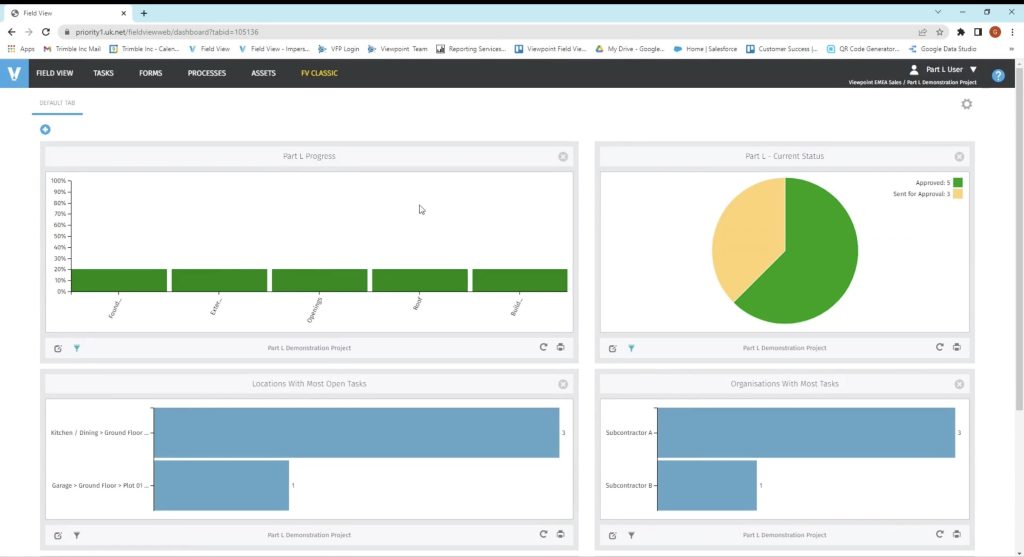Click the blue help question mark icon
The image size is (1024, 557).
pos(997,75)
